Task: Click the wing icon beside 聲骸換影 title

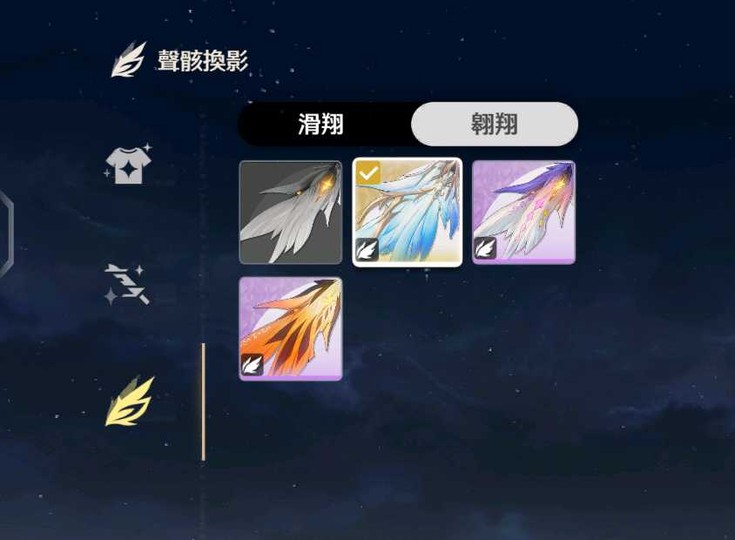Action: click(x=129, y=60)
